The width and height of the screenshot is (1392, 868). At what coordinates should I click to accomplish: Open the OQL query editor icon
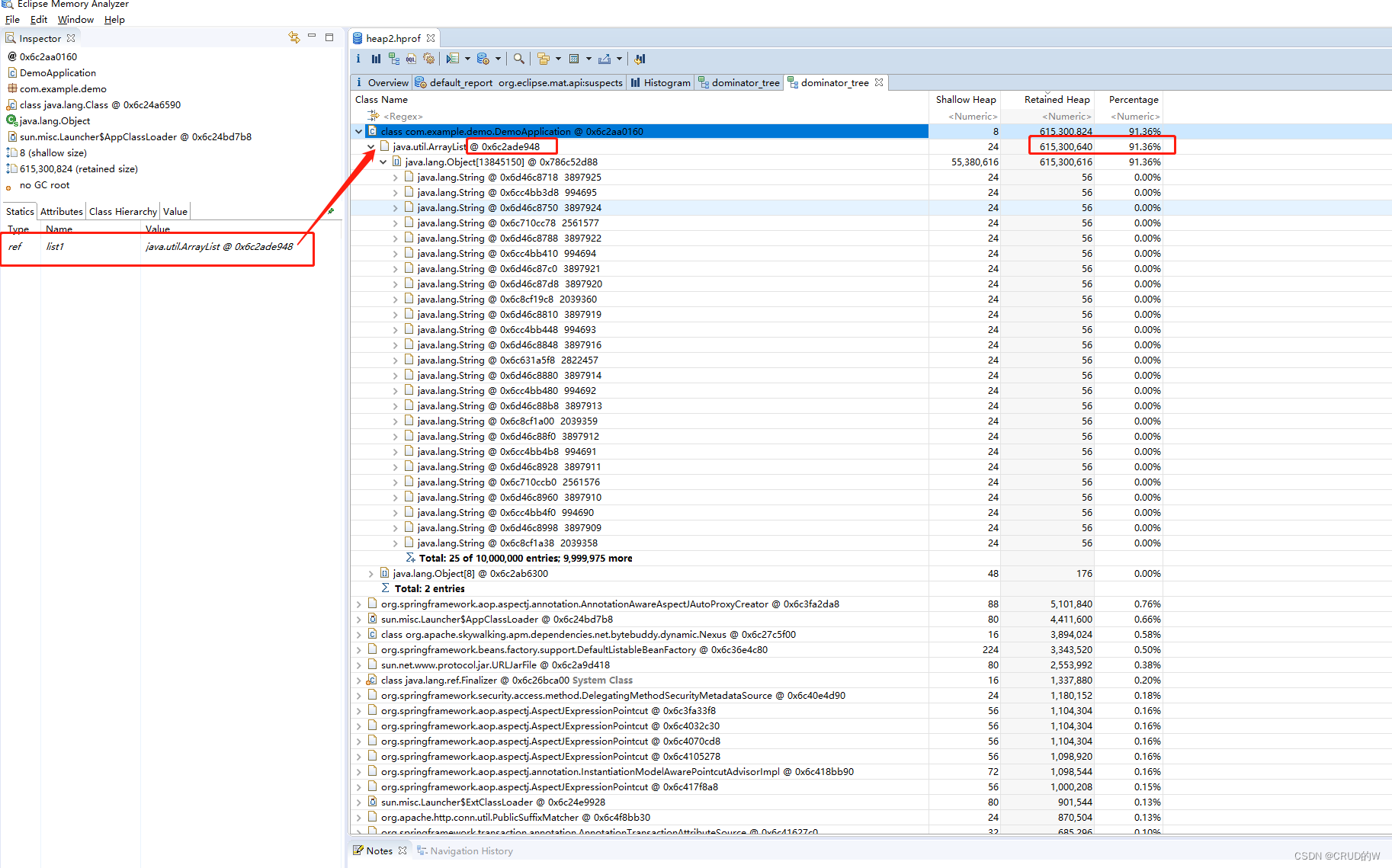[x=411, y=59]
